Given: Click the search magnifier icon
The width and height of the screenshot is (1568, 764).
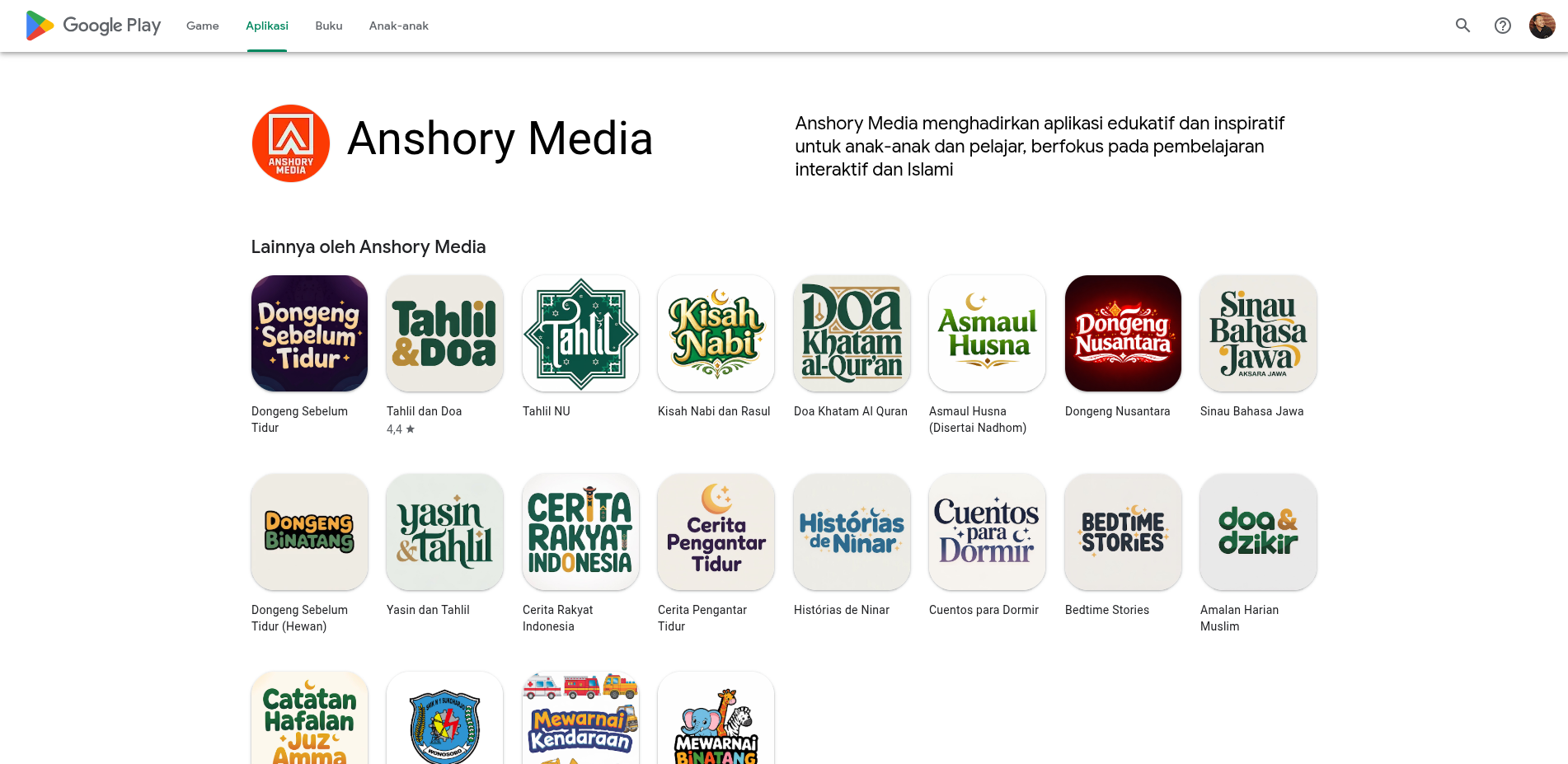Looking at the screenshot, I should point(1462,26).
